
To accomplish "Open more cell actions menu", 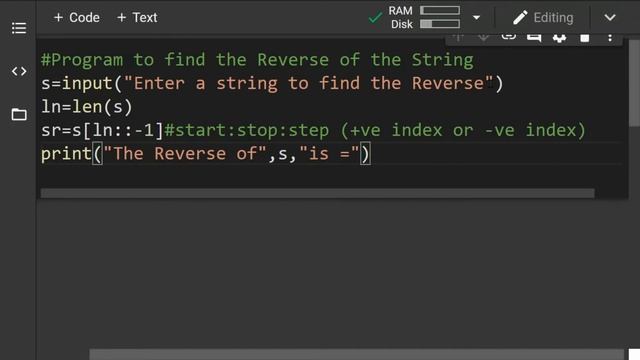I will tap(610, 38).
